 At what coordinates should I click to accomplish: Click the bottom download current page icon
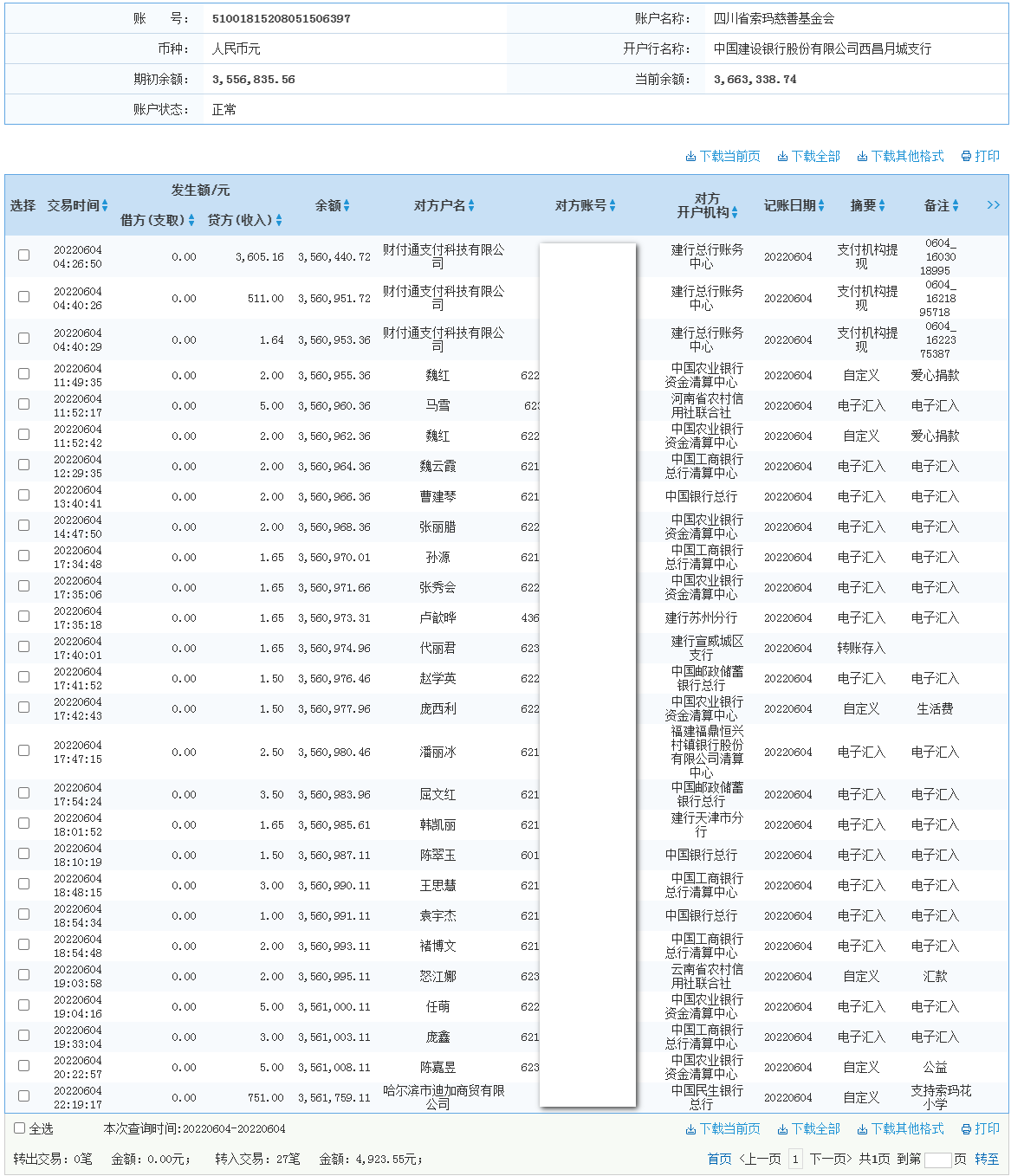point(690,1129)
